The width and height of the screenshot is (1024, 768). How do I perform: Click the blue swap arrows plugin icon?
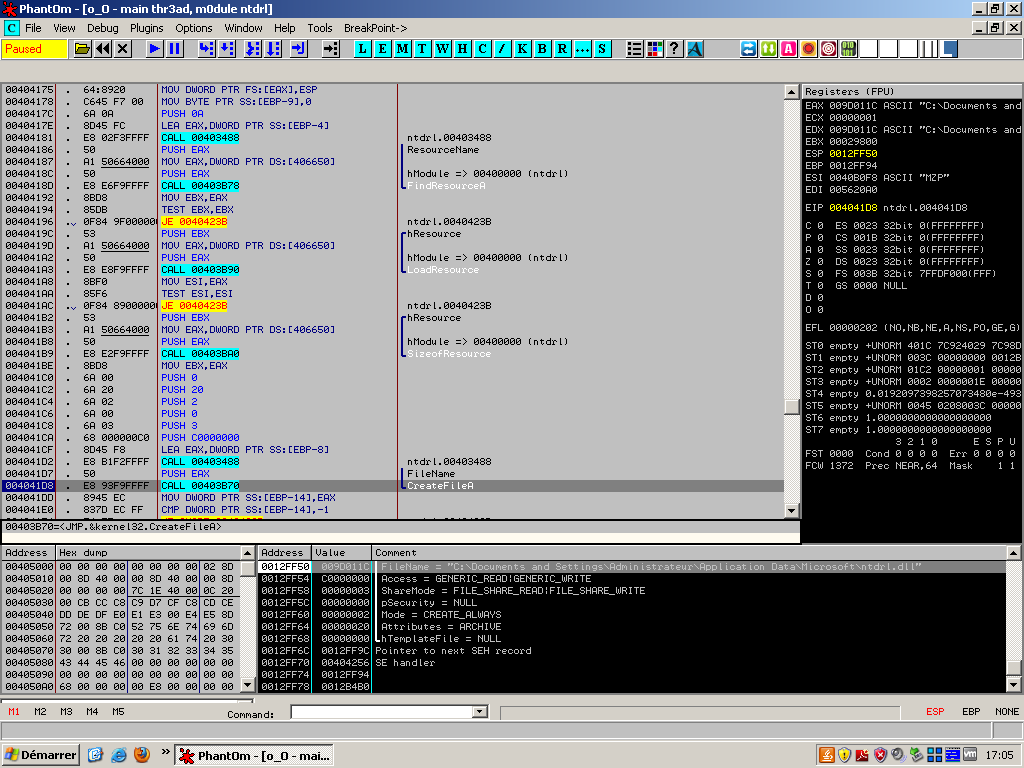tap(748, 49)
